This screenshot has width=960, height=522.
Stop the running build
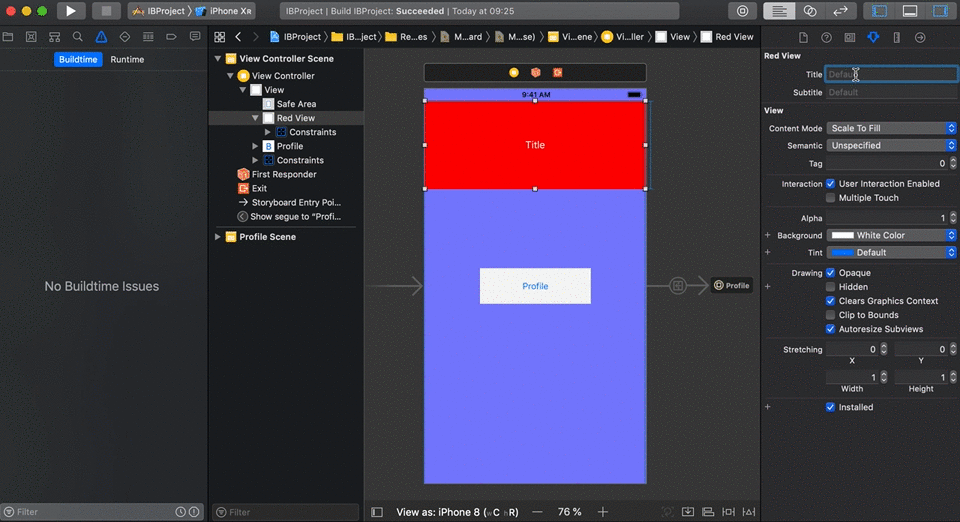click(106, 11)
